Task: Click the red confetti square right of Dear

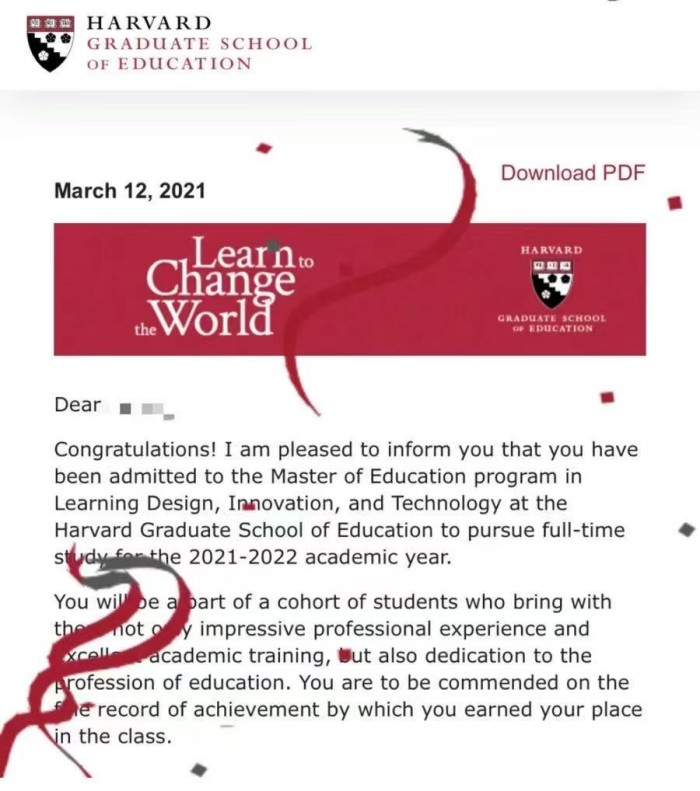Action: click(606, 397)
